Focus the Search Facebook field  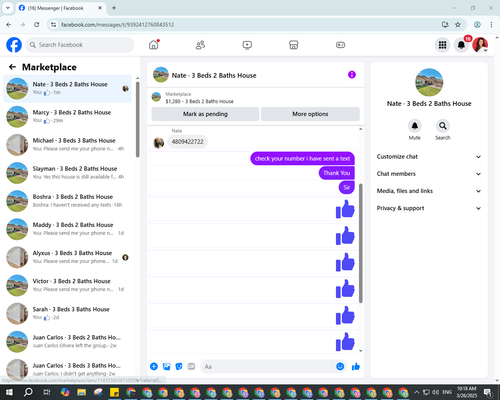pos(80,45)
